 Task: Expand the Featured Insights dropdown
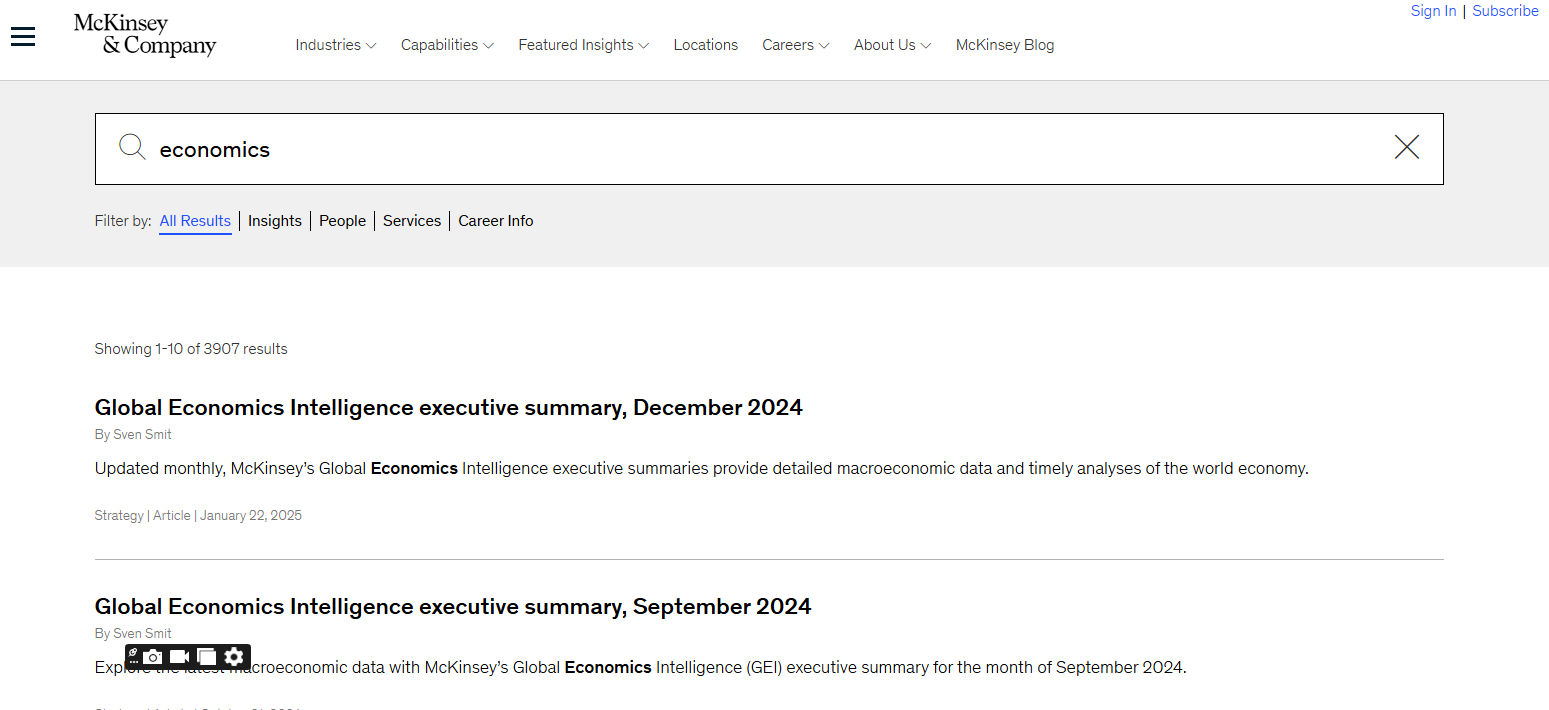point(583,45)
